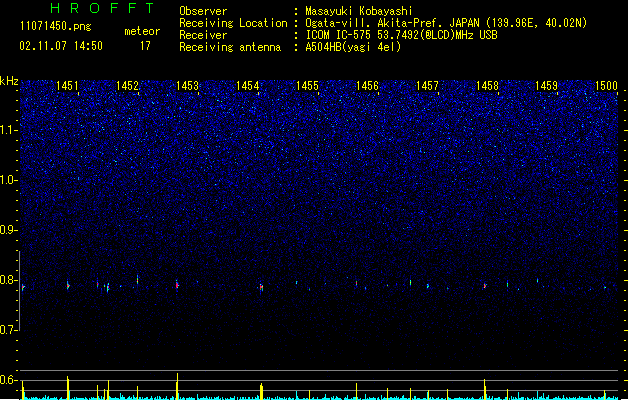Click the 0.9 kHz frequency label
Viewport: 629px width, 400px height.
[x=9, y=230]
